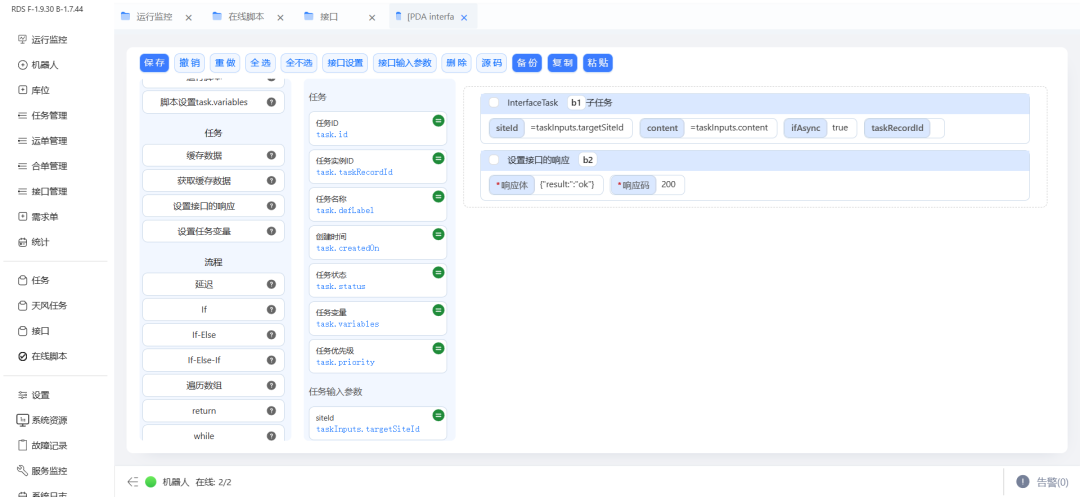Click the 响应码 input field showing 200
The width and height of the screenshot is (1080, 497).
(670, 185)
